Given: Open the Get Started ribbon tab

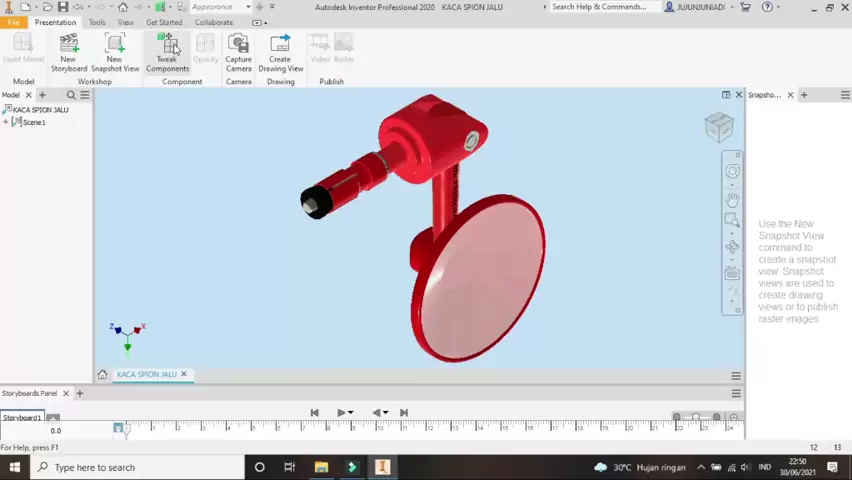Looking at the screenshot, I should click(164, 22).
